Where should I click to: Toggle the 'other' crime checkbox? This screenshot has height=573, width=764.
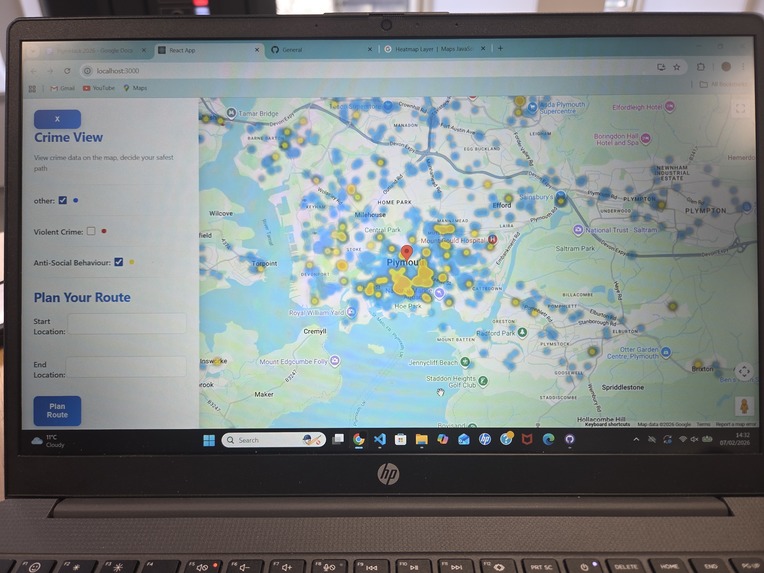[62, 200]
